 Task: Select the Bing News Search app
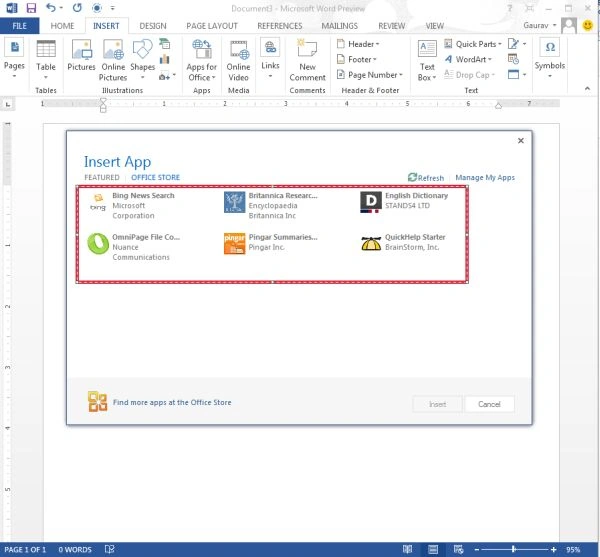tap(132, 205)
